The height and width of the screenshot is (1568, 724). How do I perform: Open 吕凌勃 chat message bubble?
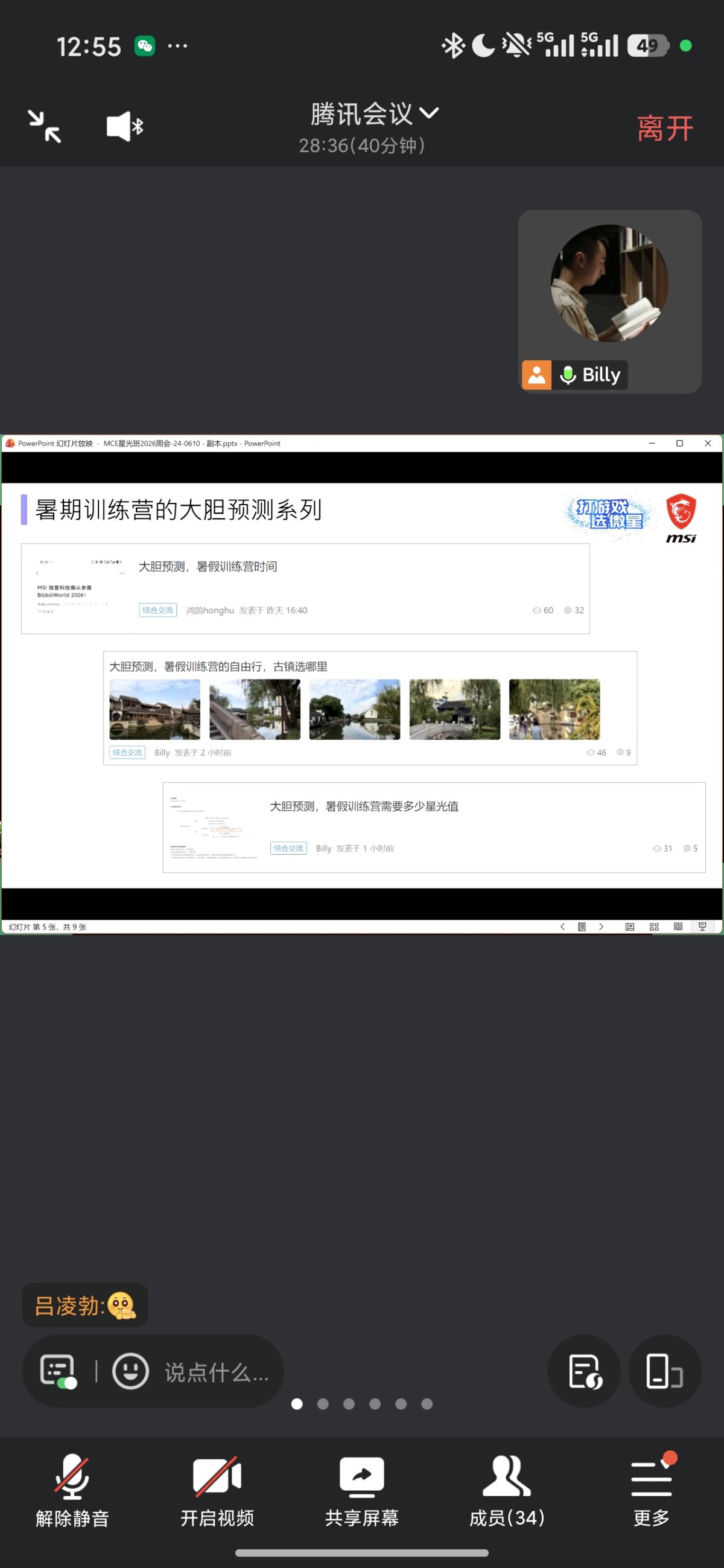(85, 1305)
